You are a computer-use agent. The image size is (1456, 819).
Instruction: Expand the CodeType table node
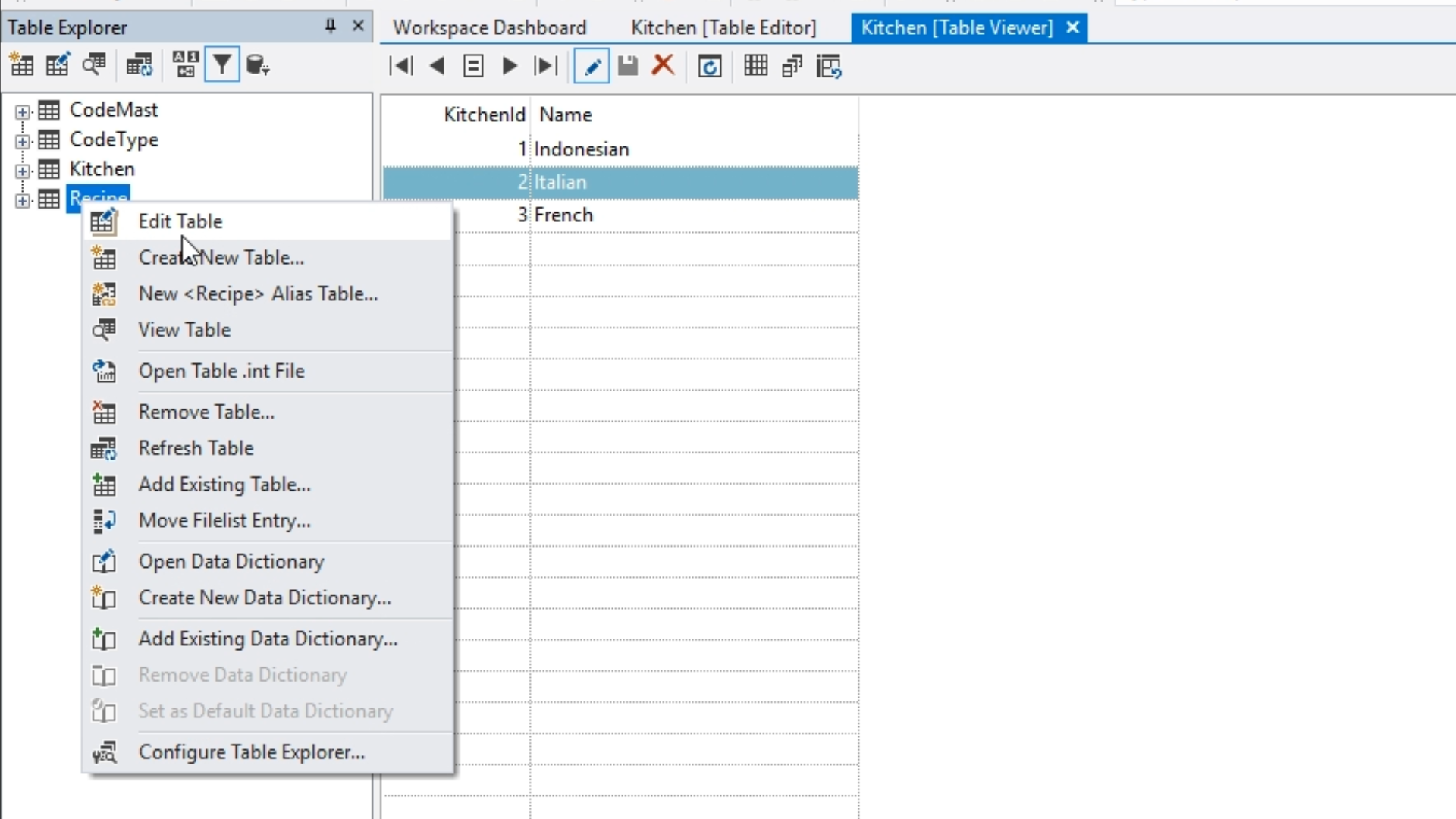tap(23, 141)
